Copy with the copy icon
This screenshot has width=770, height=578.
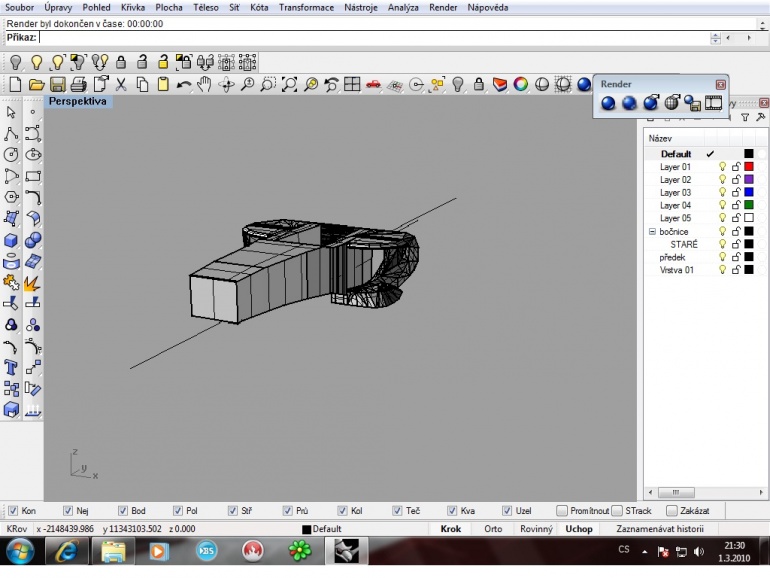(x=142, y=84)
